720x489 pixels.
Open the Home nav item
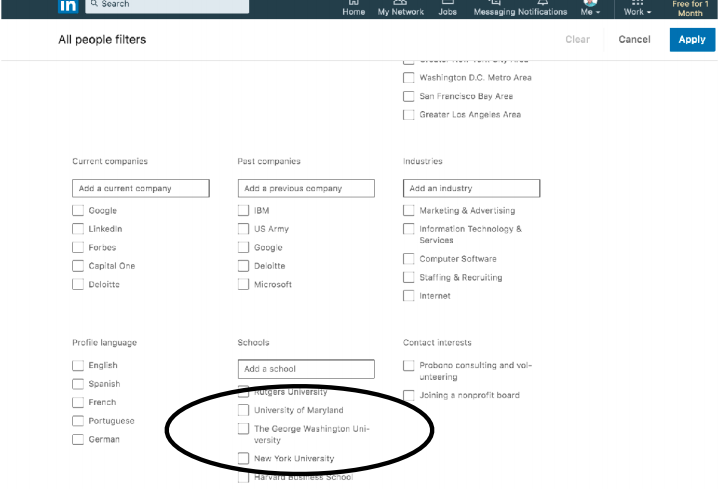tap(354, 8)
